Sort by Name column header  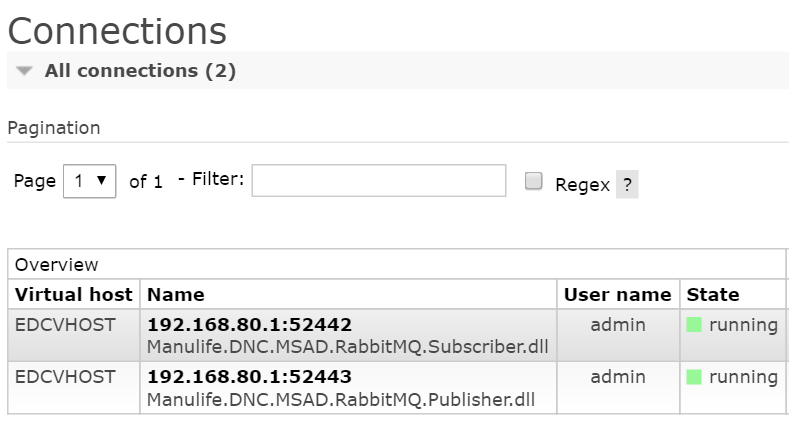tap(176, 294)
